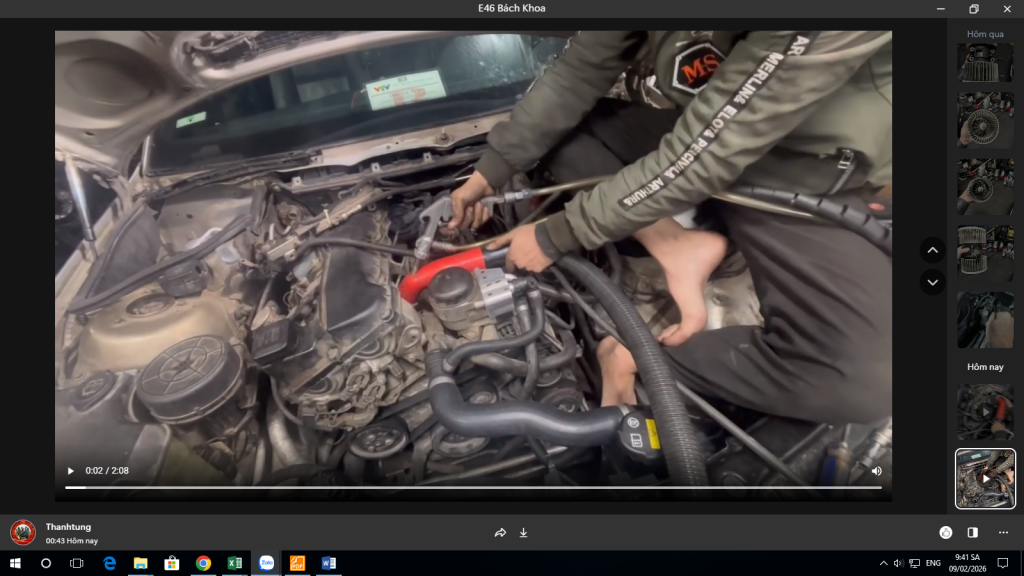Play the video
Screen dimensions: 1024x576
71,471
